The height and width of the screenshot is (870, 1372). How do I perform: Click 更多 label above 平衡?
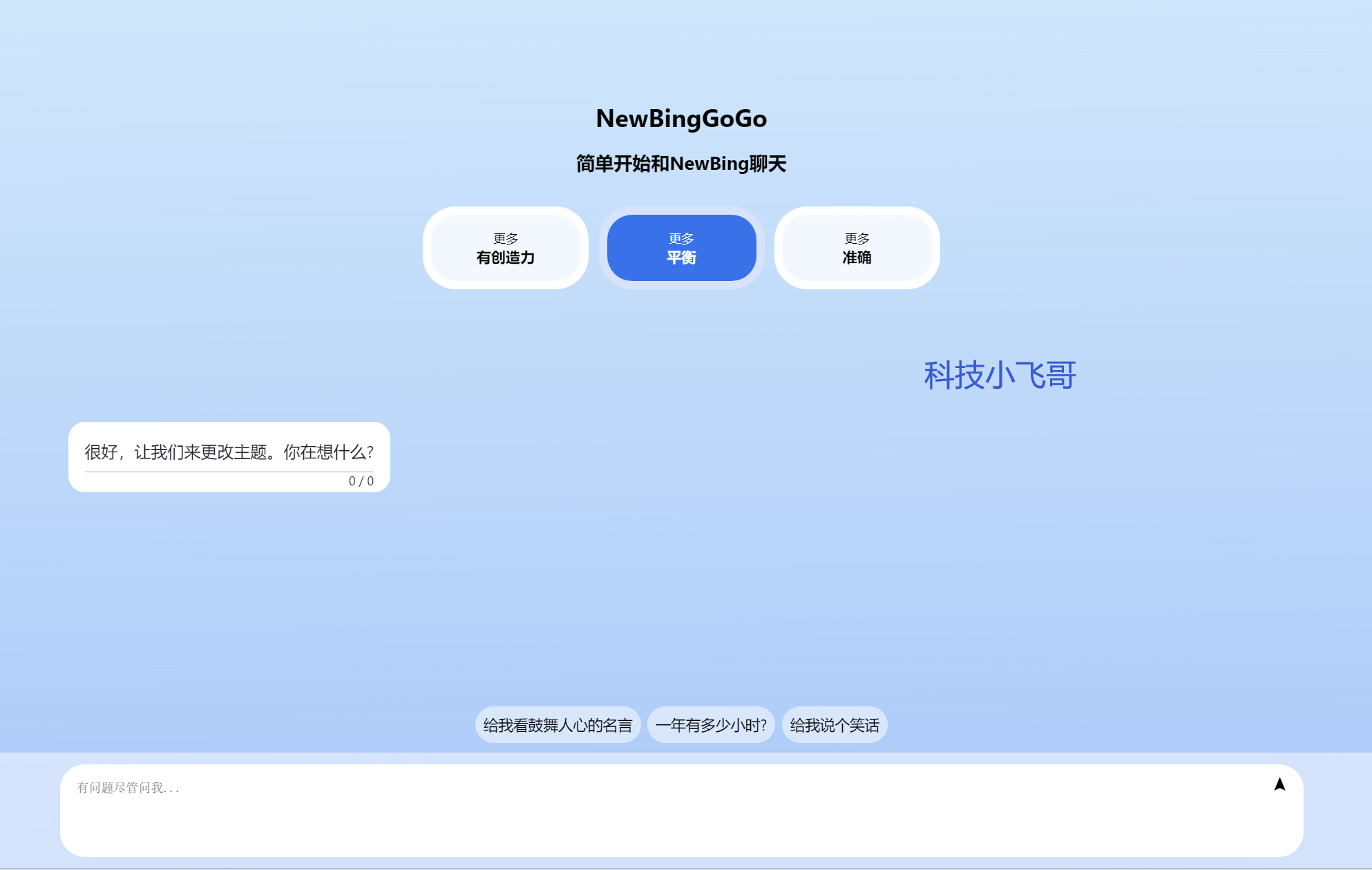tap(681, 238)
